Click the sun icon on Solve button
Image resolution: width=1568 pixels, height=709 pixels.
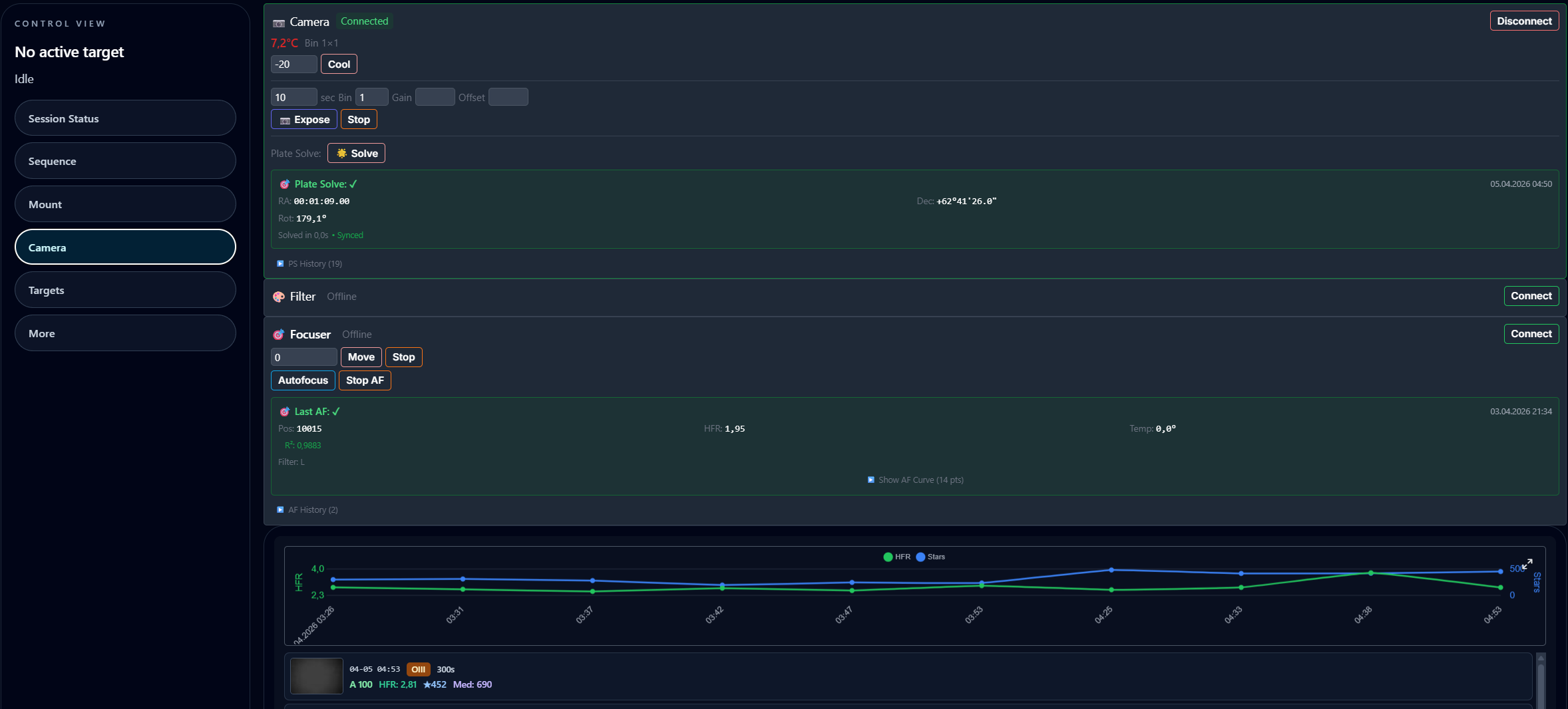[x=341, y=154]
